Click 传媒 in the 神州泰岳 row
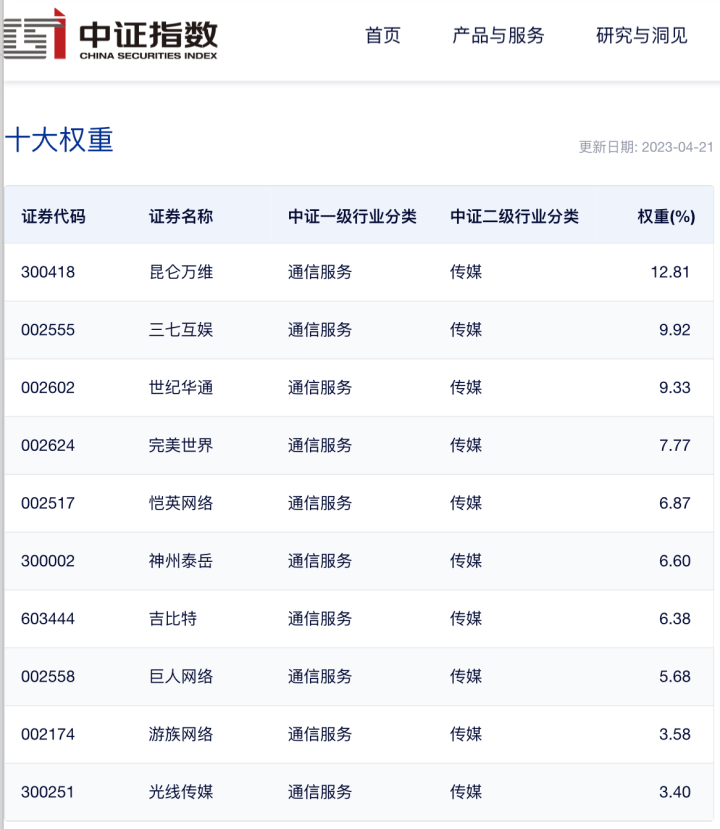The height and width of the screenshot is (829, 720). pyautogui.click(x=466, y=561)
